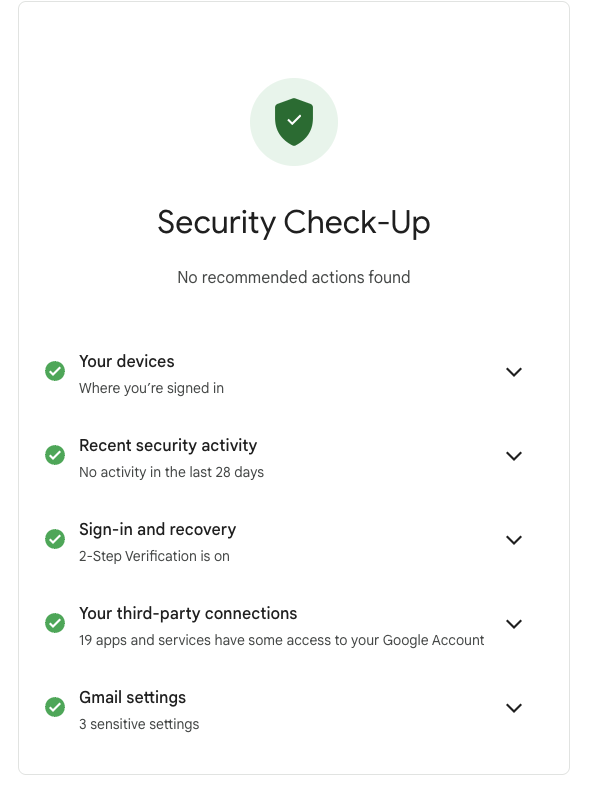Select the Sign-in and recovery heading
Viewport: 591px width, 786px height.
157,530
